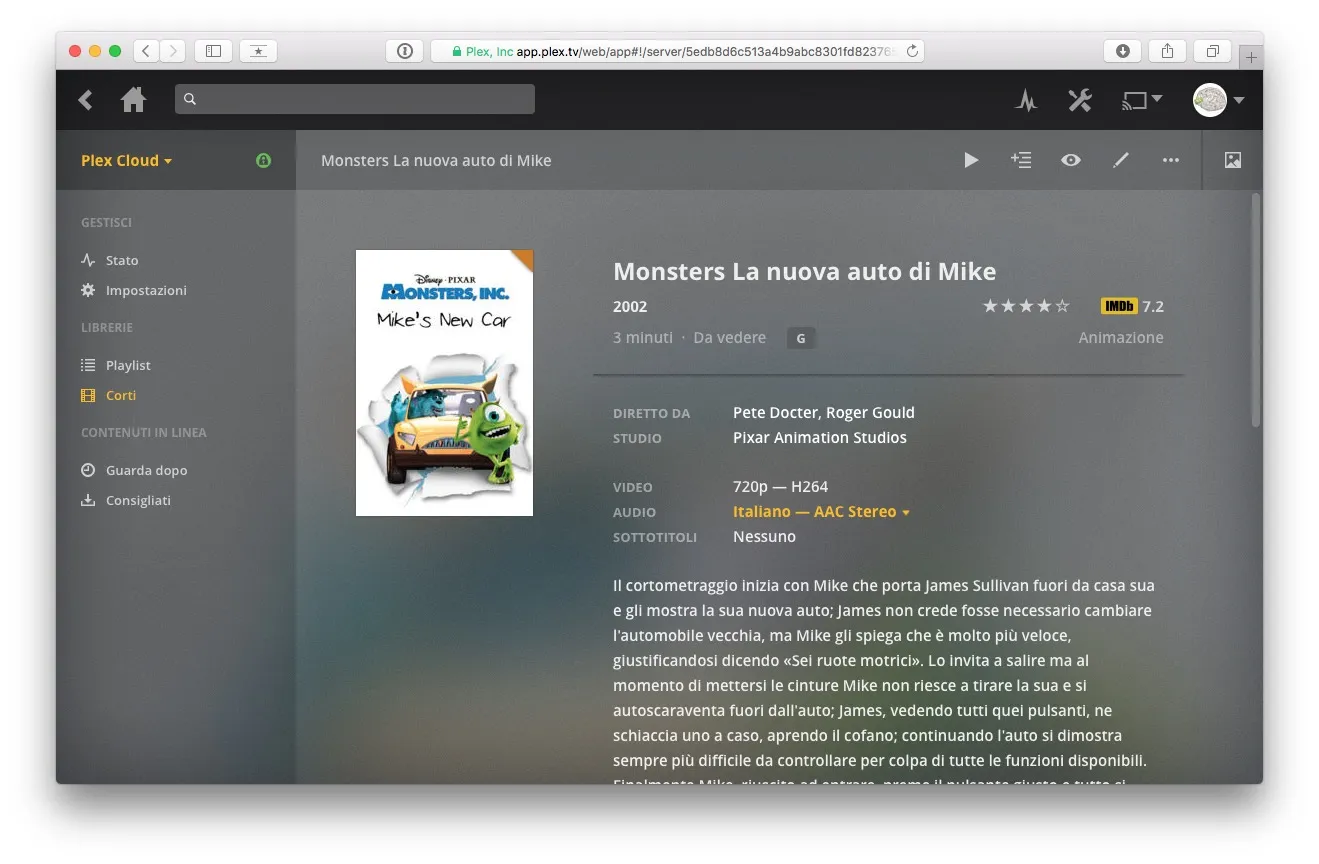The height and width of the screenshot is (864, 1319).
Task: Open the artwork image icon
Action: tap(1233, 160)
